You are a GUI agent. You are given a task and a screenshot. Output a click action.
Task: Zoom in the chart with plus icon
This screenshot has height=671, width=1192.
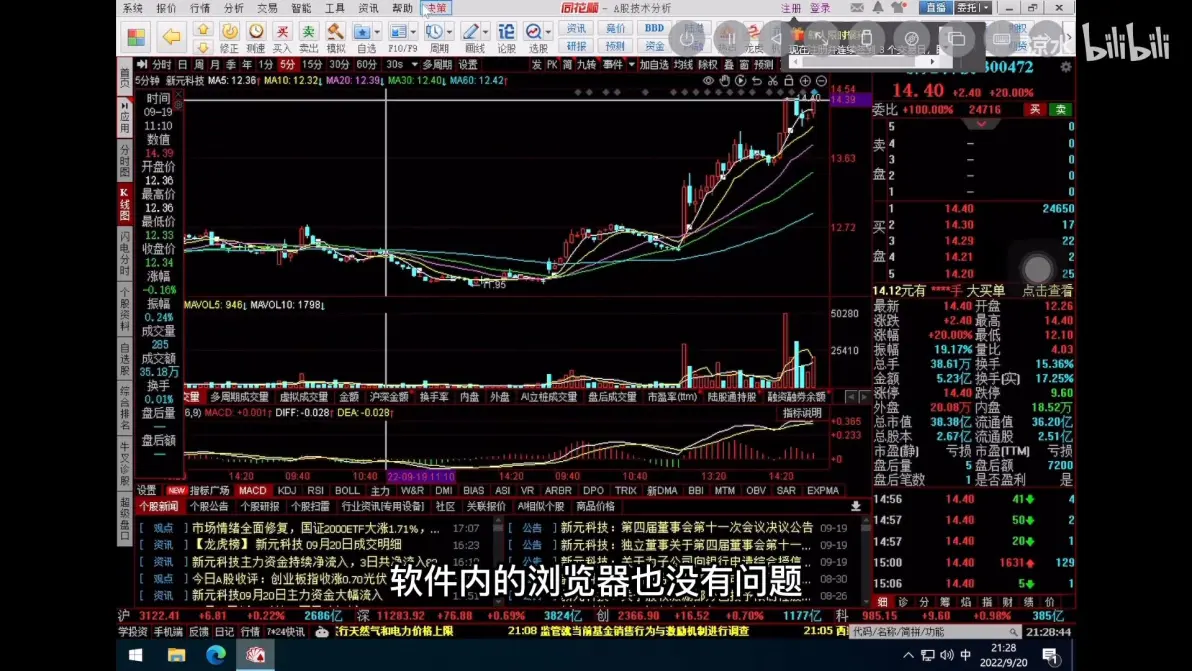pyautogui.click(x=805, y=81)
